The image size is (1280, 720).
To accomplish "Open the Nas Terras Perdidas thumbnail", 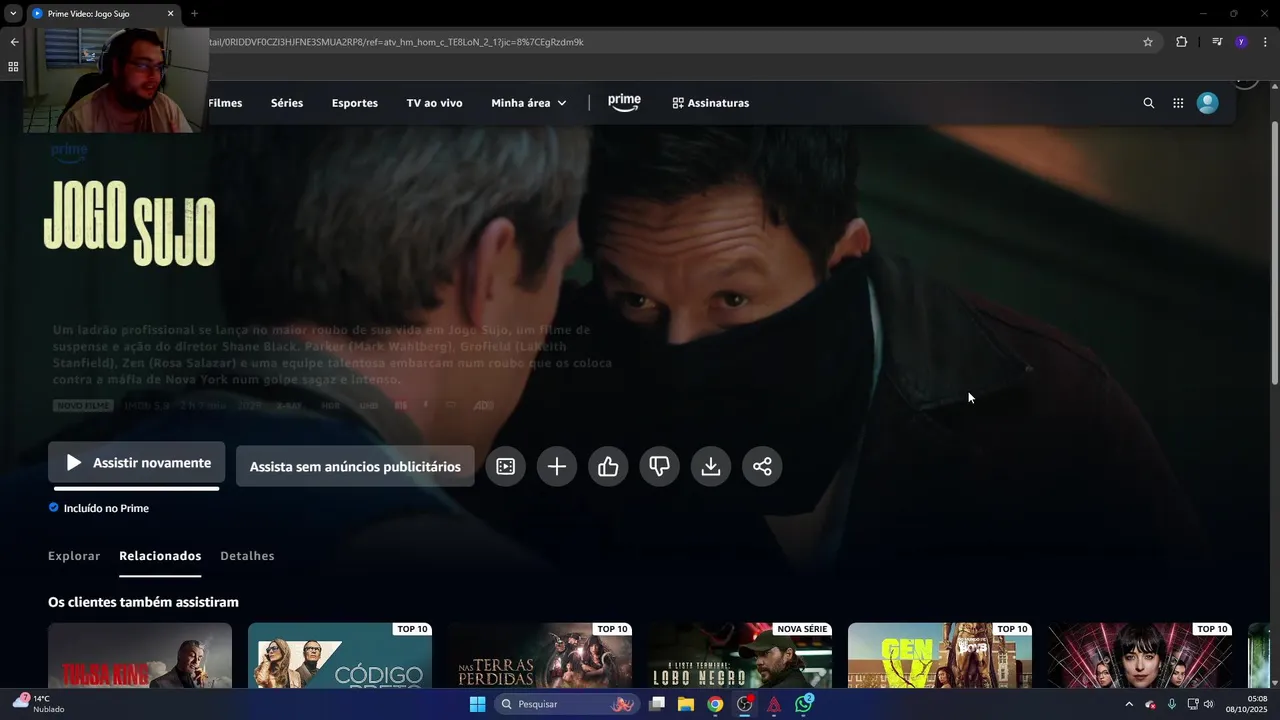I will click(540, 655).
